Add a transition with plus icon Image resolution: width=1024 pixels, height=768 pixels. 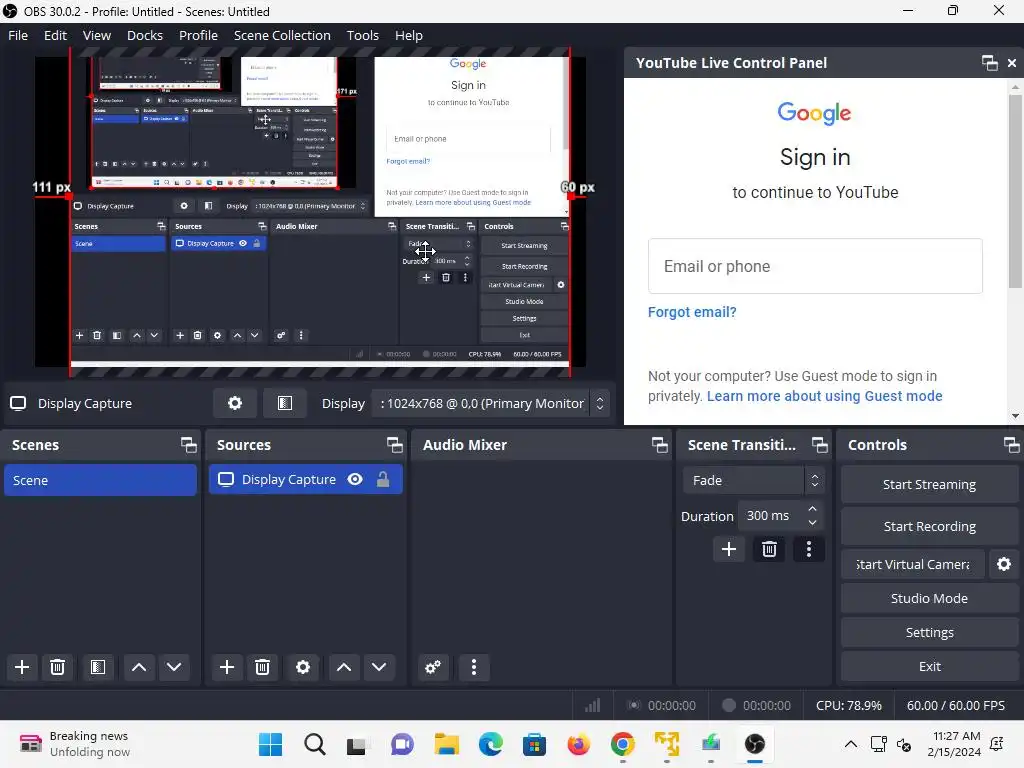pyautogui.click(x=729, y=549)
